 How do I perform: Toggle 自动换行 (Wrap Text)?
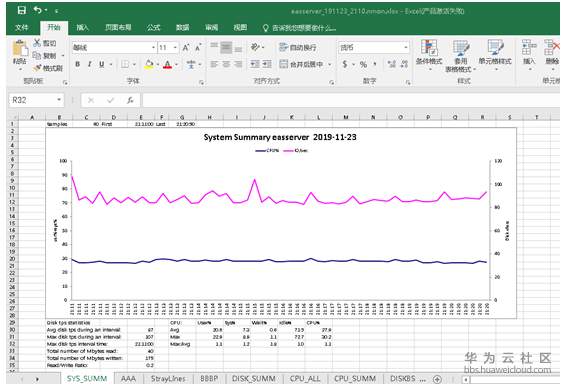click(x=298, y=47)
